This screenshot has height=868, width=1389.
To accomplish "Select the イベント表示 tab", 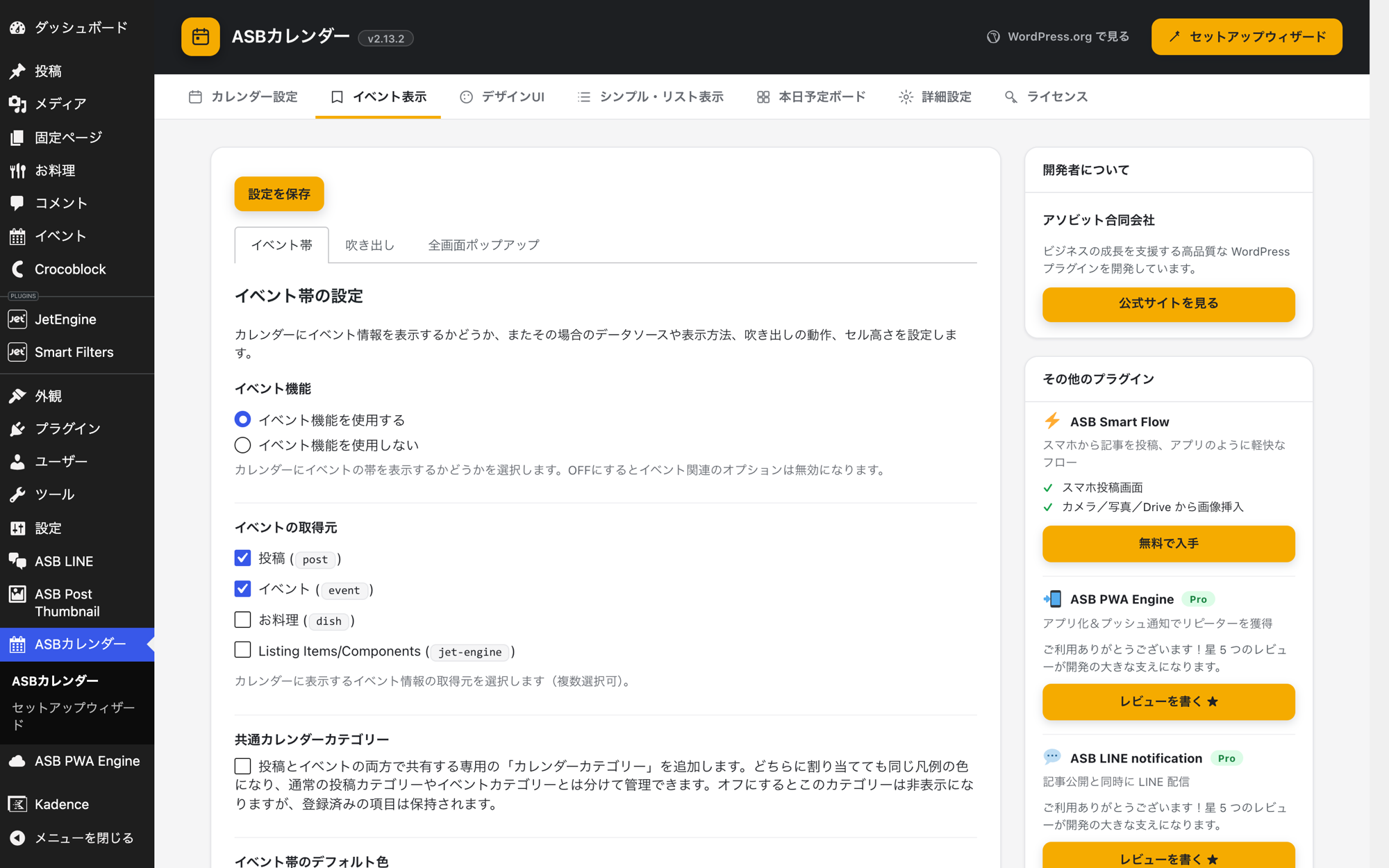I will point(379,97).
